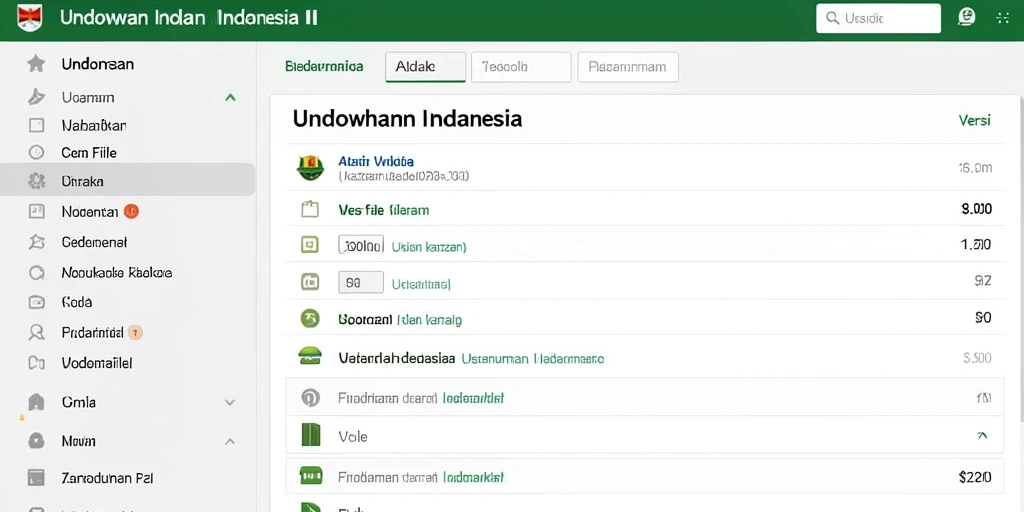
Task: Click the icon in the Udeantrae row
Action: point(310,282)
